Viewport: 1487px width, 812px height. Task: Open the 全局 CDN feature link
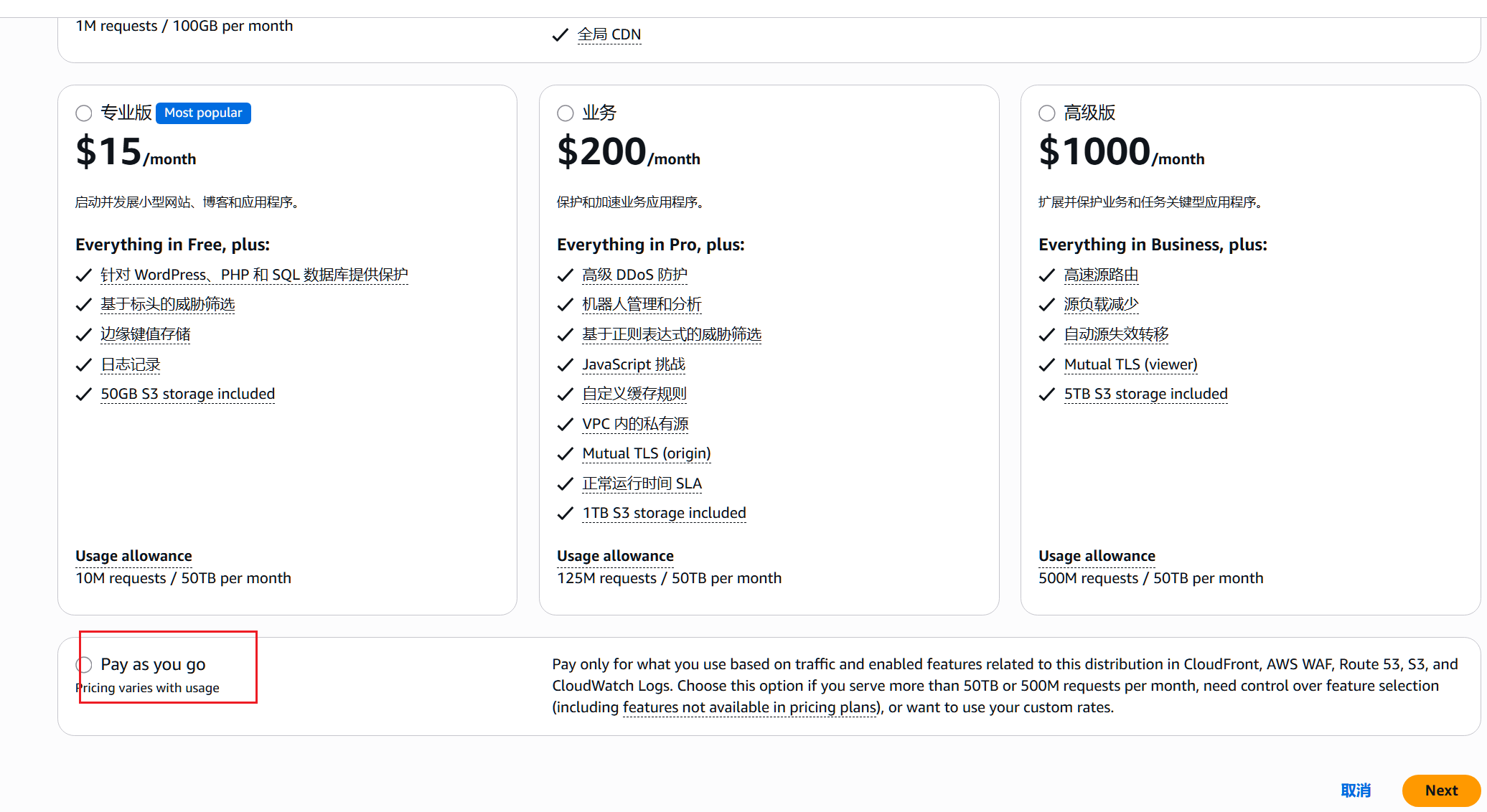(x=609, y=34)
